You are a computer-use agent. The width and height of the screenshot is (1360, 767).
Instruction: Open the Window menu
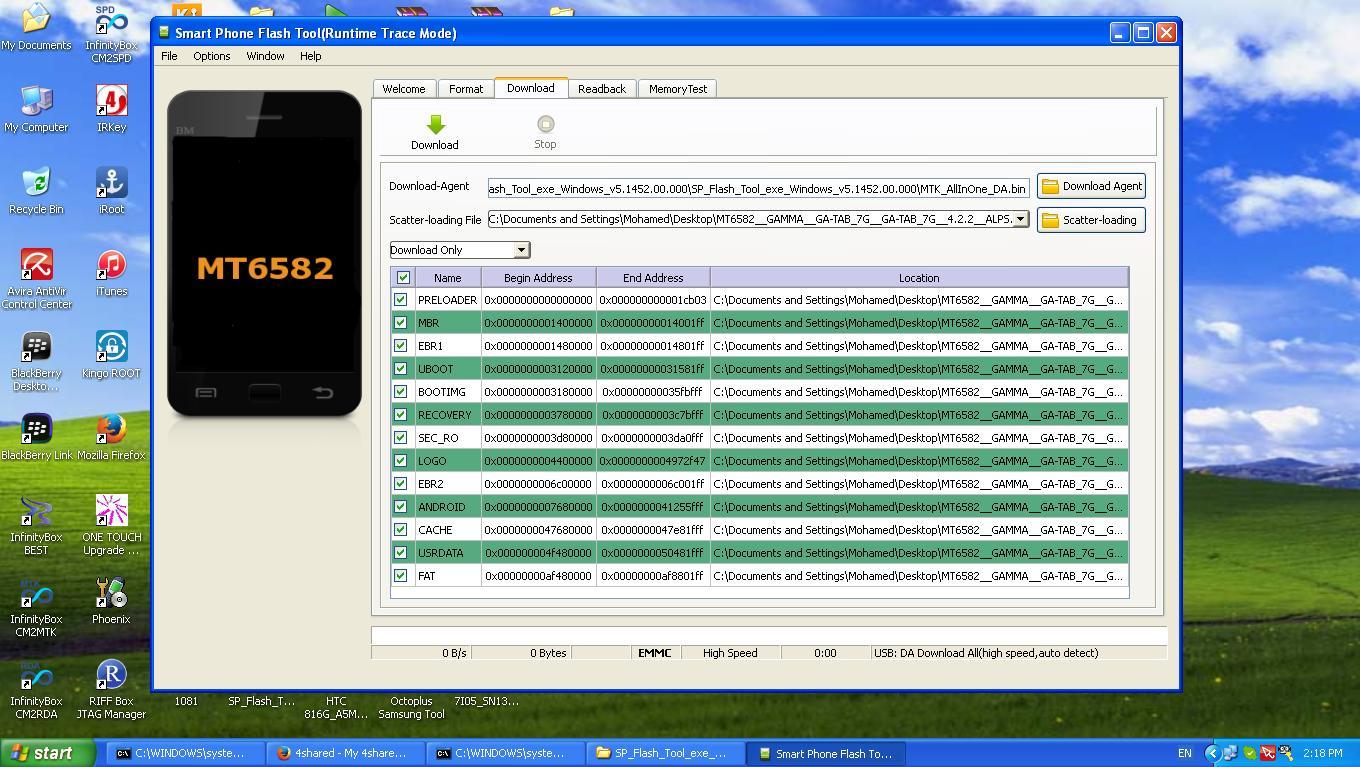[265, 56]
